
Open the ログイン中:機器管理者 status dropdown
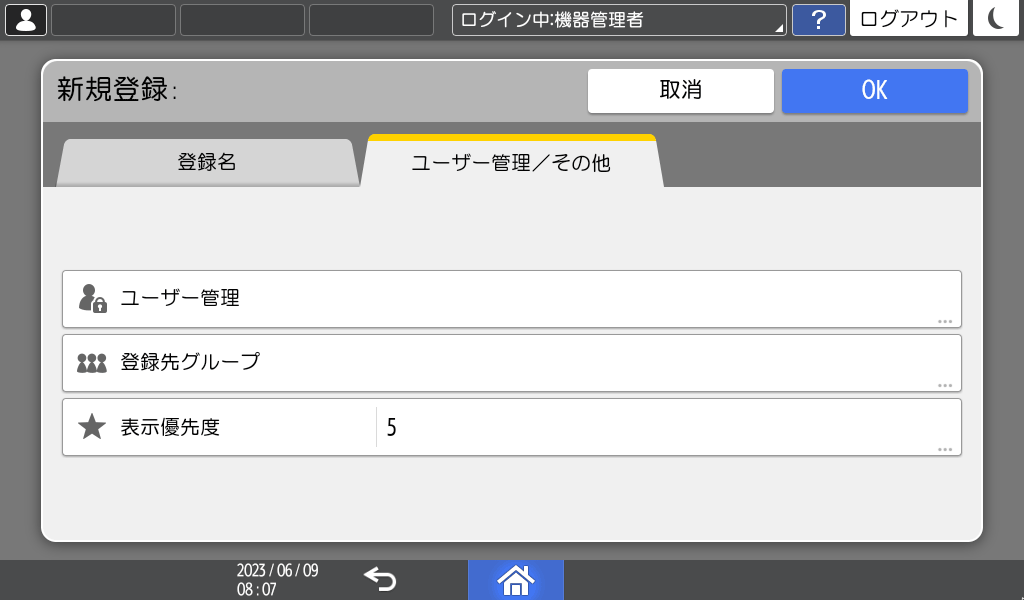pos(618,18)
